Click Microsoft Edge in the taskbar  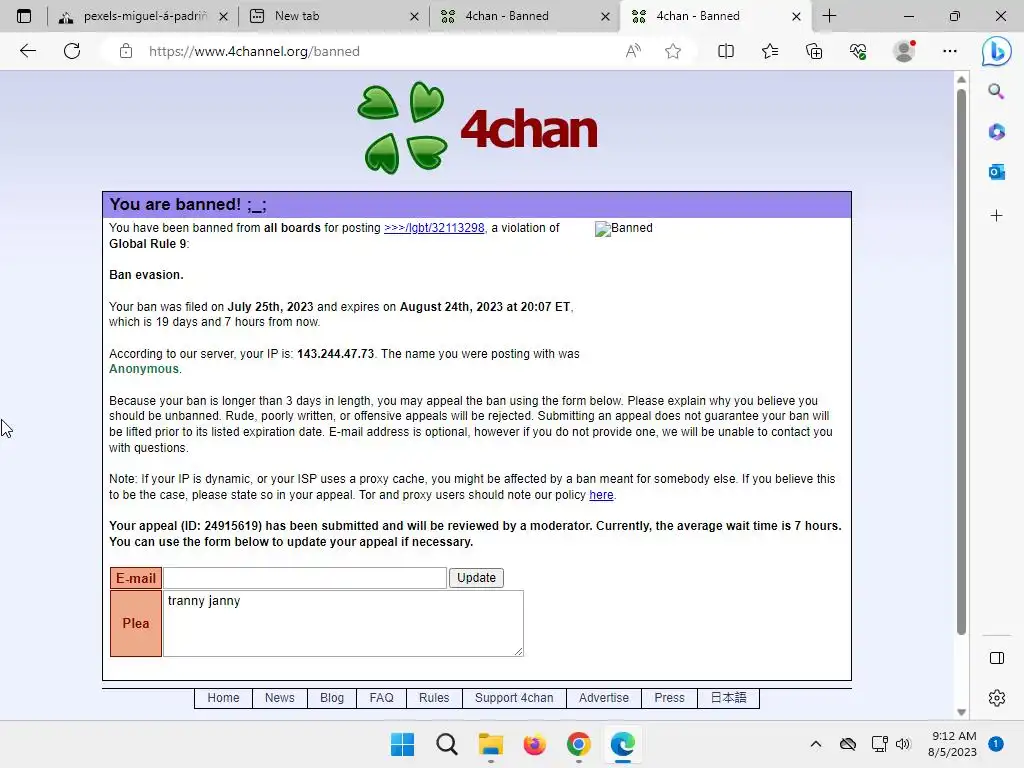pos(622,744)
